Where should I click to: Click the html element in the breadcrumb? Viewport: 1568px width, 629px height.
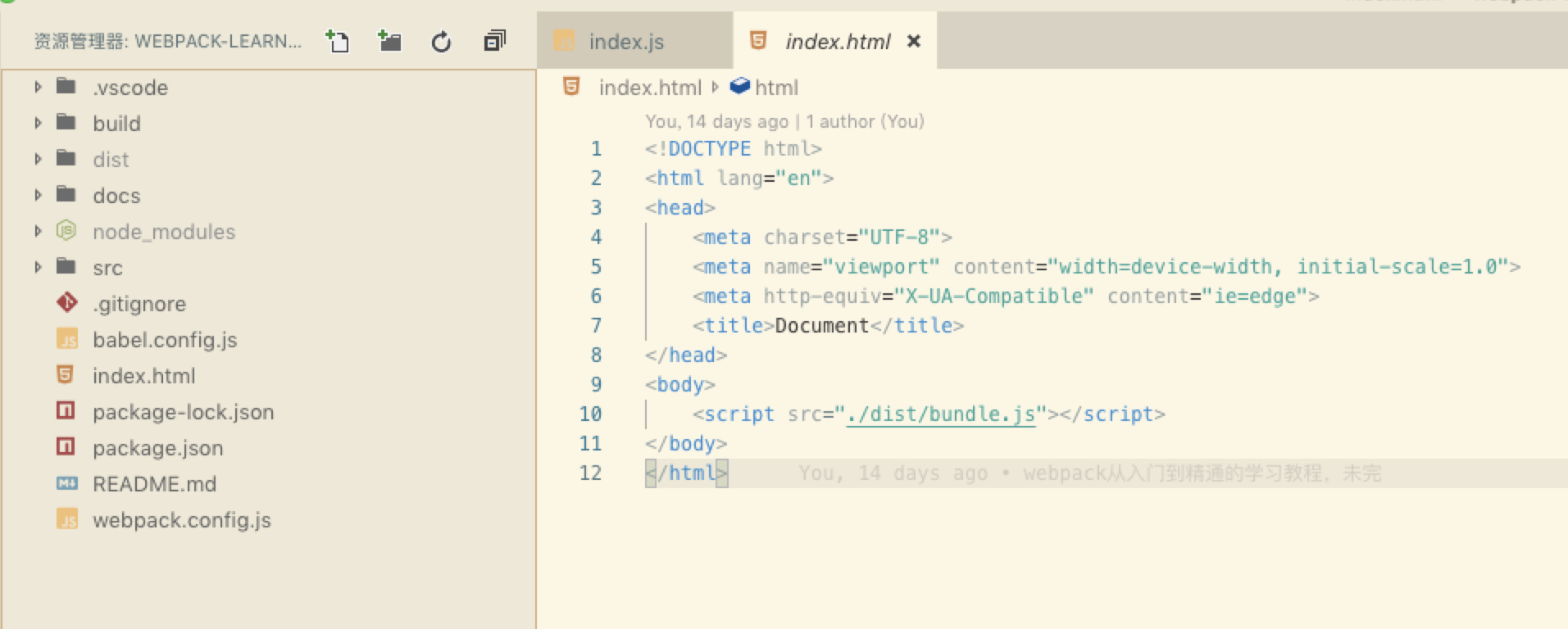pyautogui.click(x=776, y=88)
